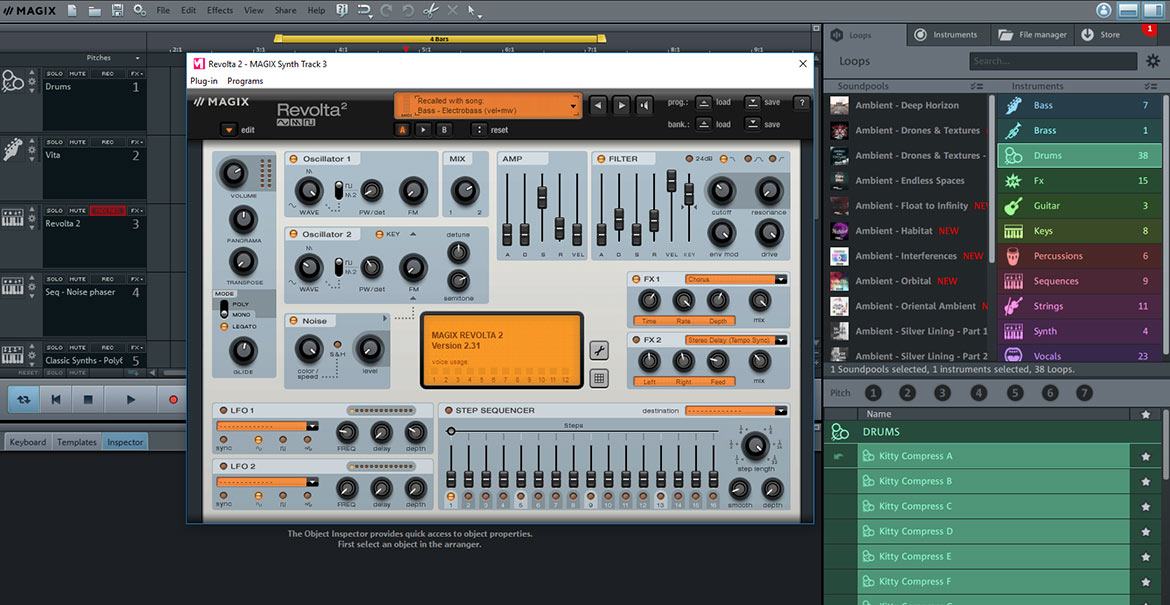Click the redo arrow in the top toolbar

click(x=386, y=10)
